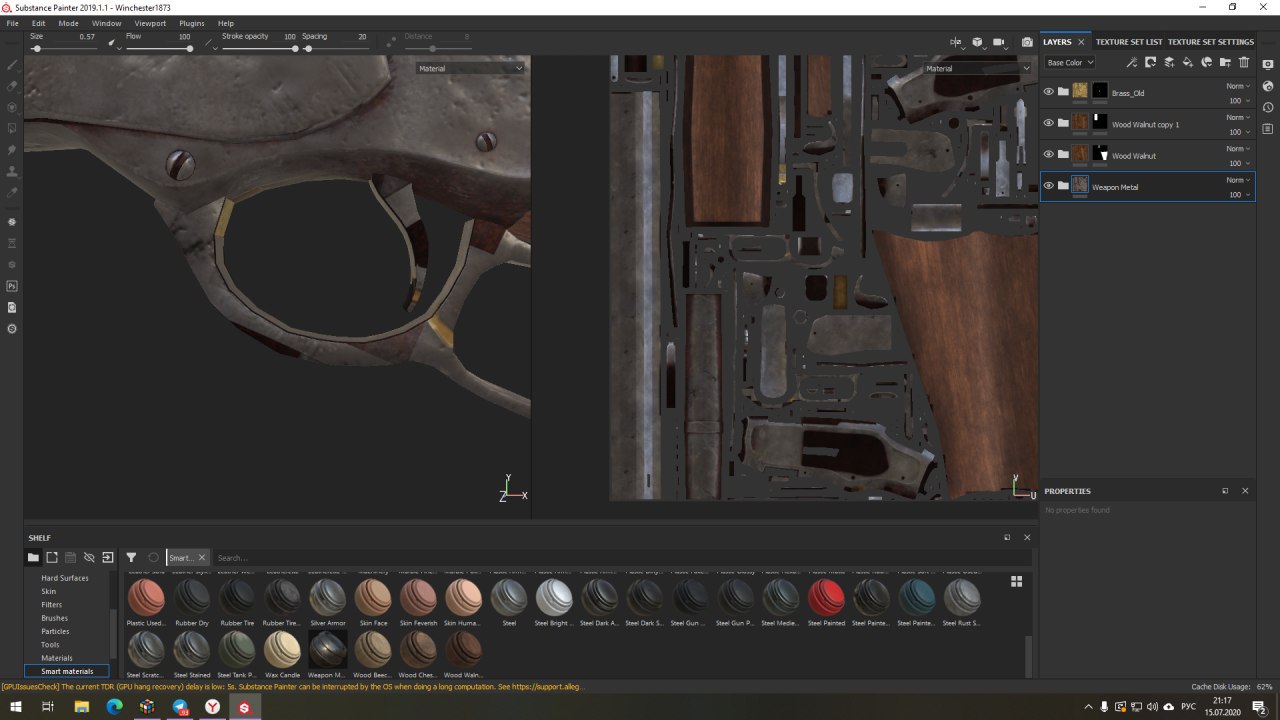Switch to the Texture Set Settings tab
1280x720 pixels.
[x=1211, y=42]
